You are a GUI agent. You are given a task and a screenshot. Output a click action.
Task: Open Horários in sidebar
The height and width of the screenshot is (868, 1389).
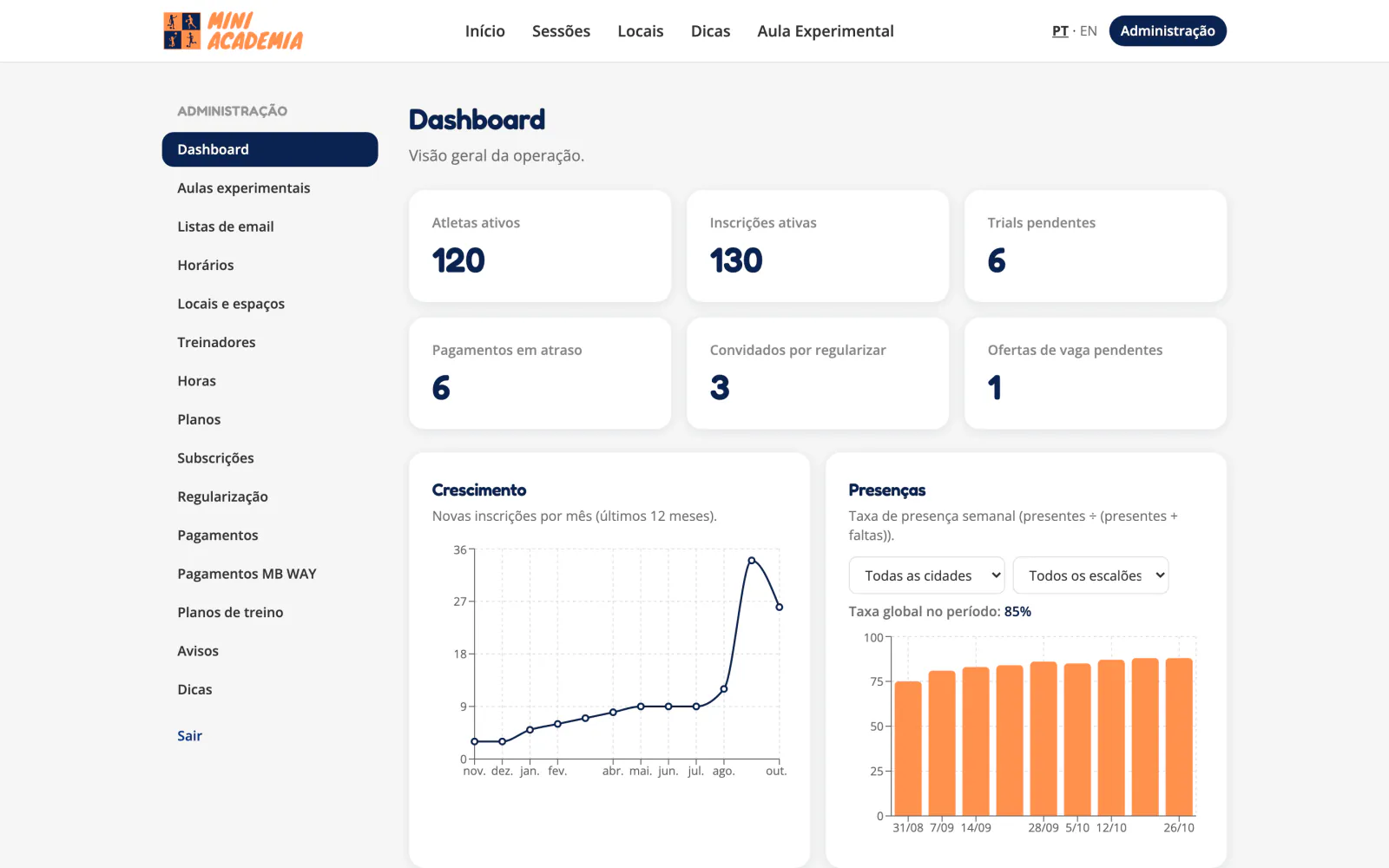(x=270, y=266)
